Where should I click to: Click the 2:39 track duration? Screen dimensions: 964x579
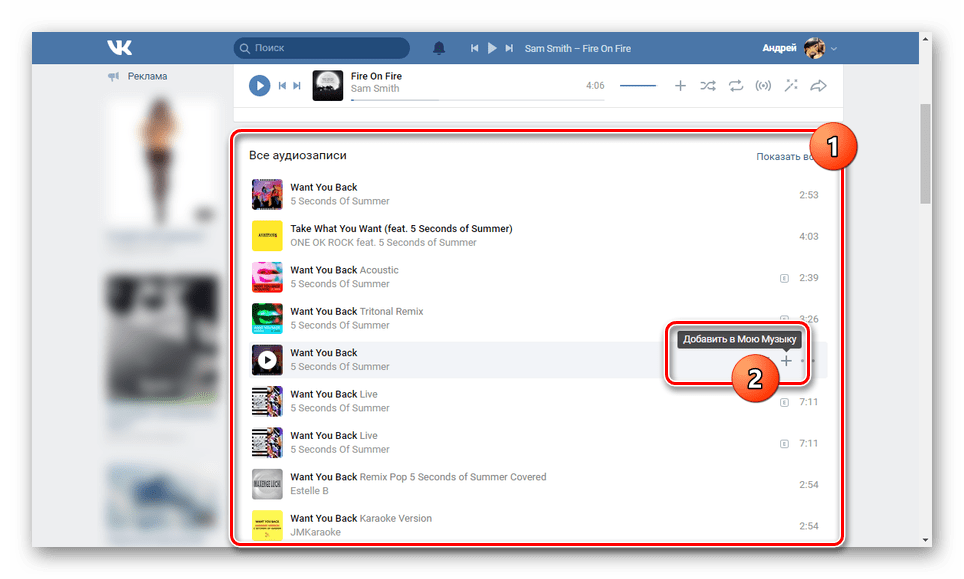808,278
